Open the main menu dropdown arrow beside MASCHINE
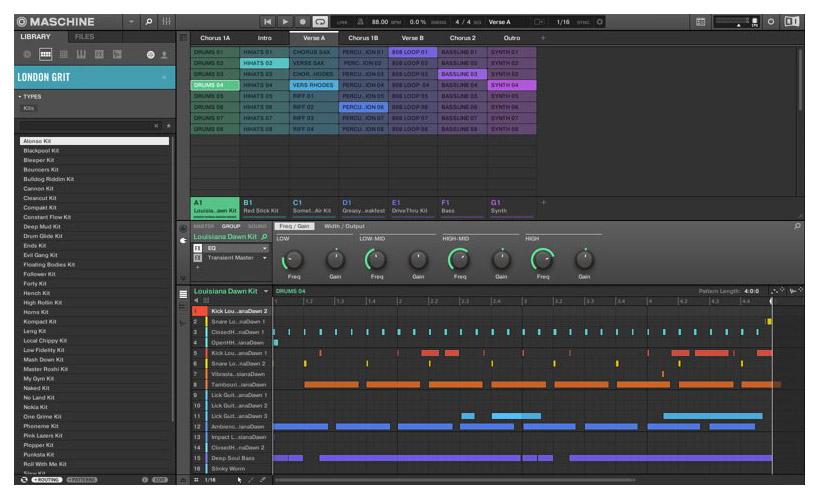Viewport: 820px width, 500px height. coord(131,20)
